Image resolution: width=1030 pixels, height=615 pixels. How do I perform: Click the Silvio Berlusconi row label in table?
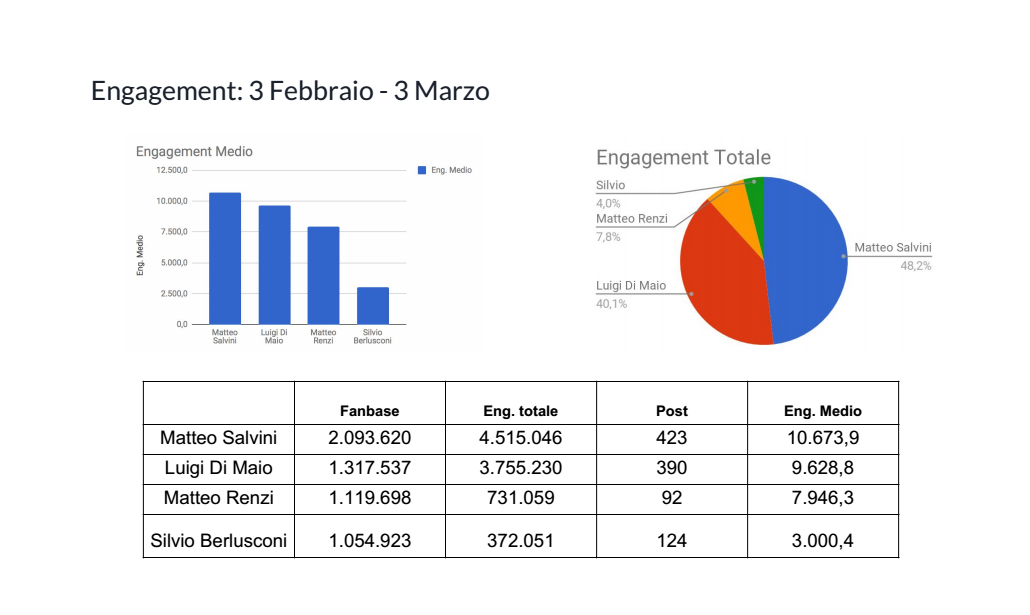coord(218,541)
